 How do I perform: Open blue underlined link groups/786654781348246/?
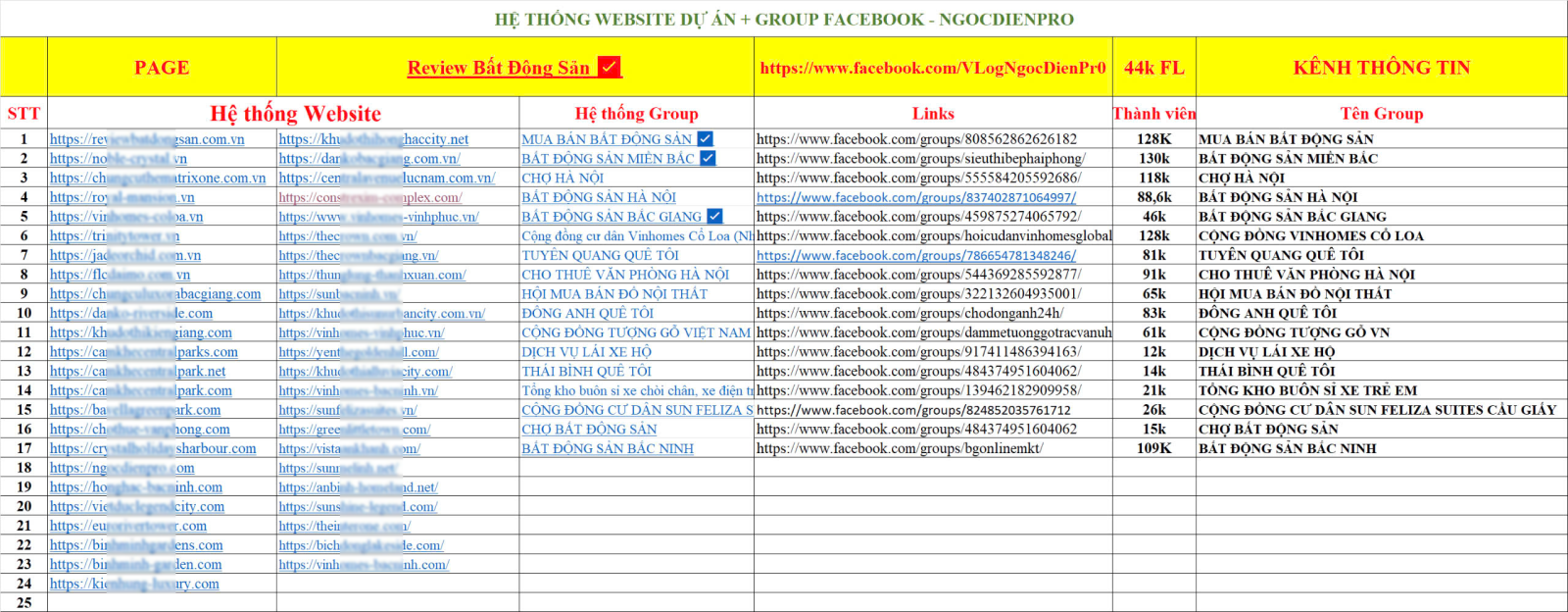tap(916, 255)
